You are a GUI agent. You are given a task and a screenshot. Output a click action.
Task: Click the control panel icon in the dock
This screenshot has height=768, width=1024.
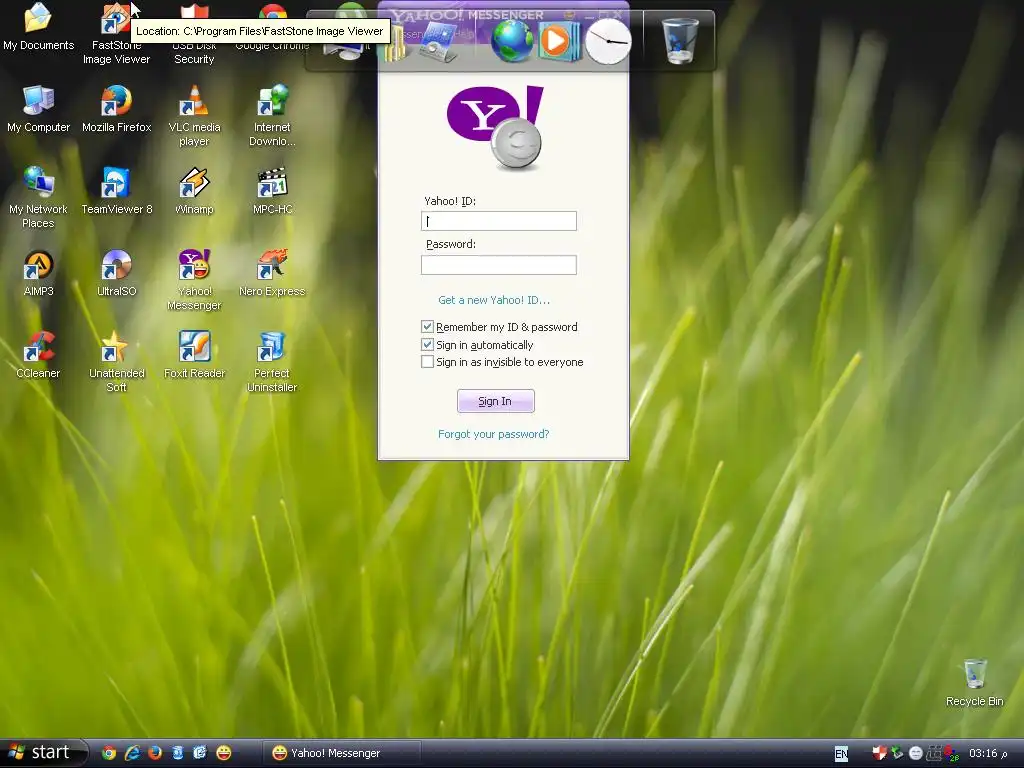[438, 43]
